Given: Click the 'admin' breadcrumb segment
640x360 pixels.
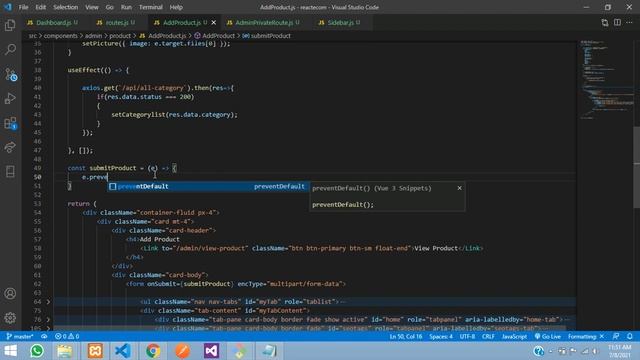Looking at the screenshot, I should pos(93,36).
